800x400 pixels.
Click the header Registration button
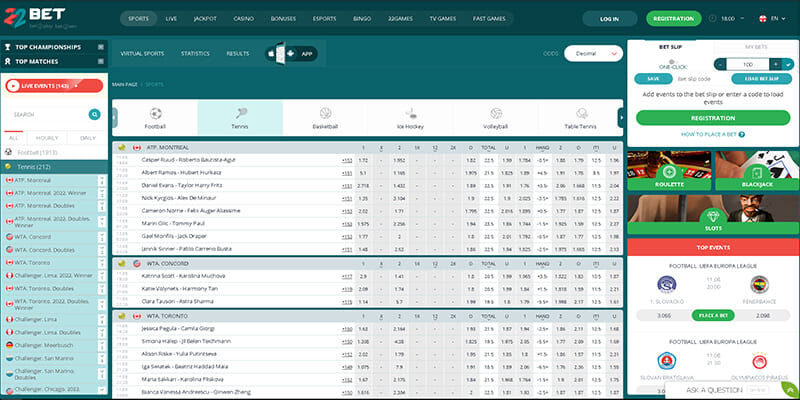(x=673, y=18)
